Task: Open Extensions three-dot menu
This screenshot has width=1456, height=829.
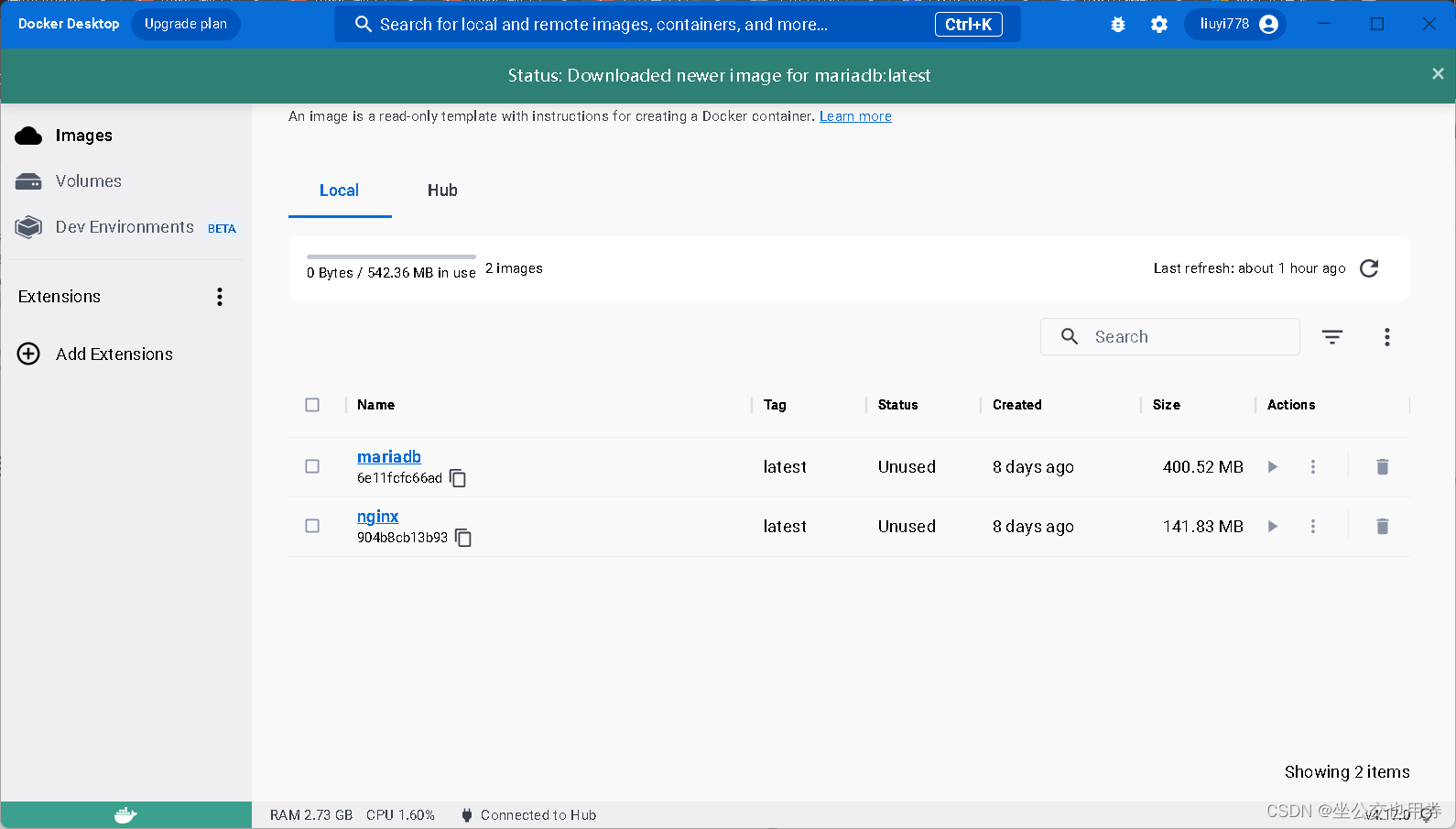Action: click(x=220, y=297)
